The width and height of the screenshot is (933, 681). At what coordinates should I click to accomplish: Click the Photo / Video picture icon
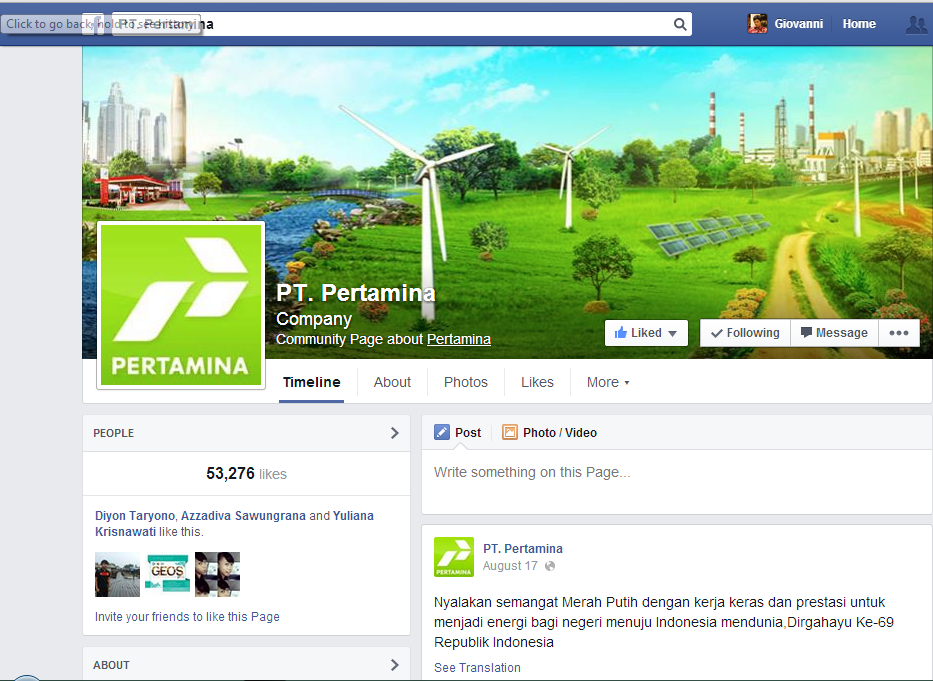[x=509, y=432]
